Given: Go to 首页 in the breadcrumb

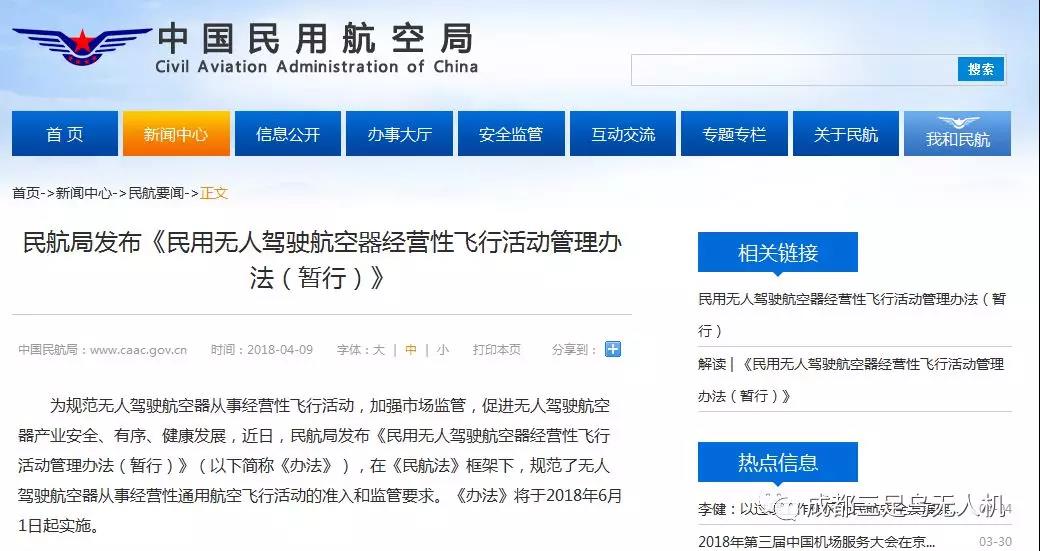Looking at the screenshot, I should (x=26, y=193).
